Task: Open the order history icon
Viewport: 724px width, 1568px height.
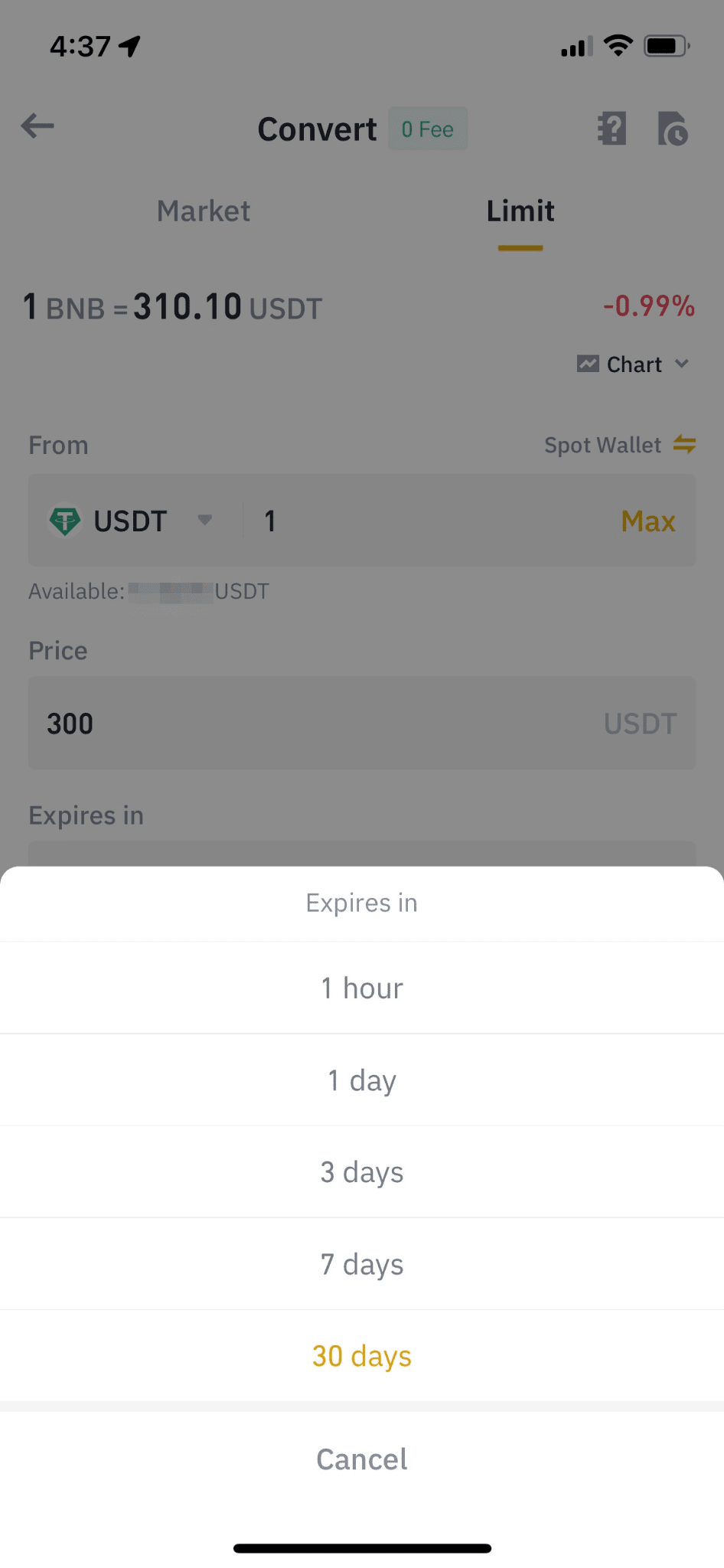Action: click(x=673, y=129)
